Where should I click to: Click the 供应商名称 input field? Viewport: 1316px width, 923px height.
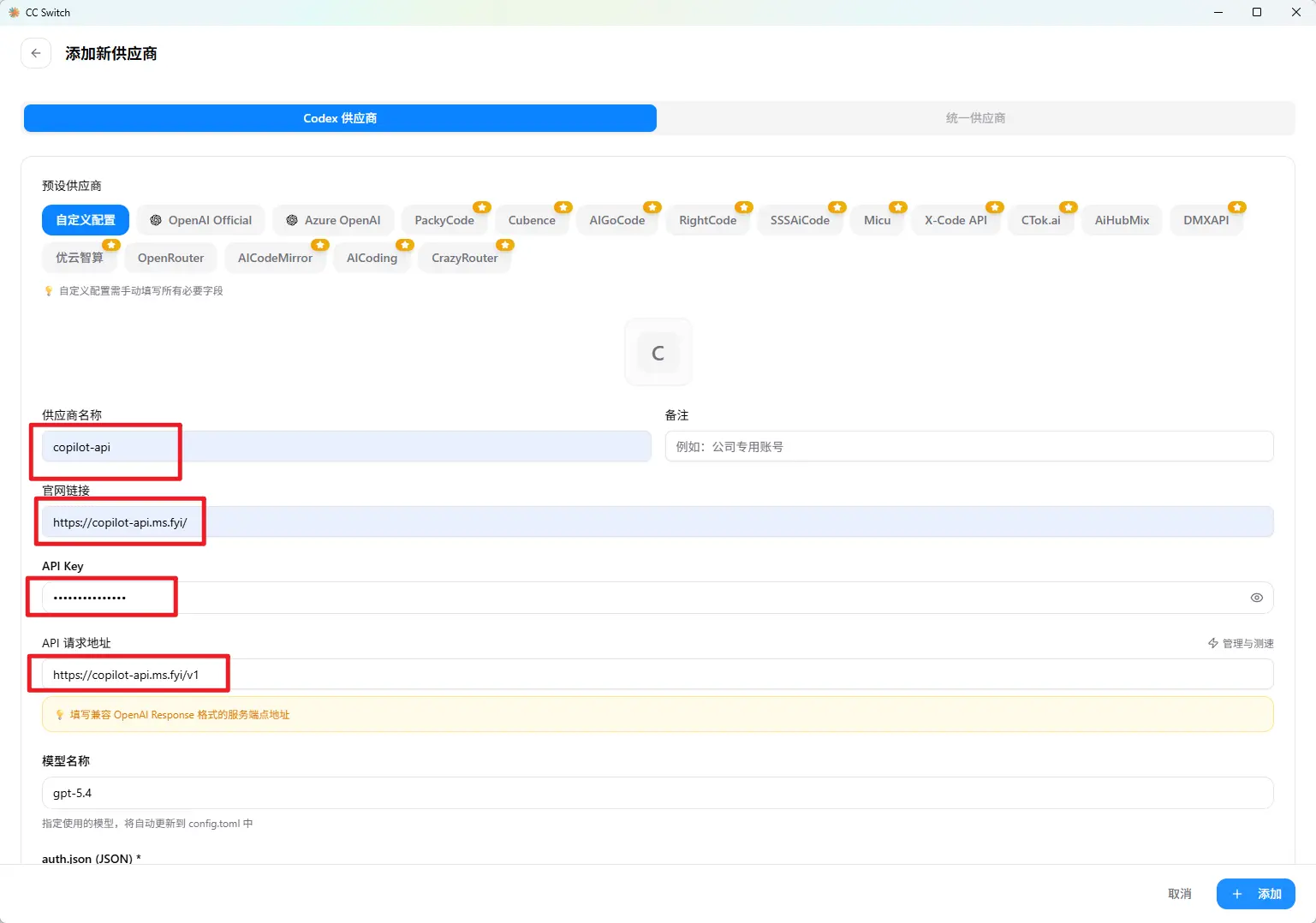click(346, 447)
